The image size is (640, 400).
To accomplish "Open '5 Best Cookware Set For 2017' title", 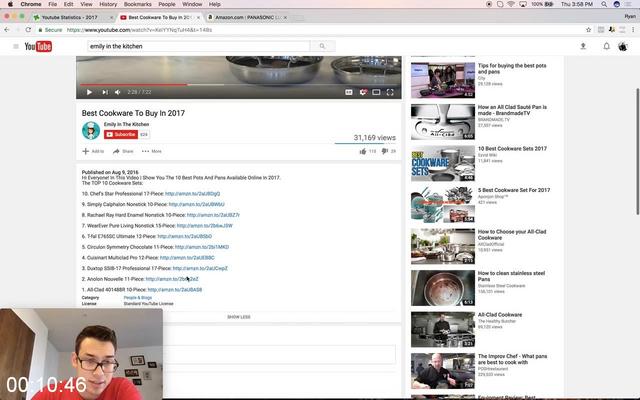I will click(x=514, y=190).
